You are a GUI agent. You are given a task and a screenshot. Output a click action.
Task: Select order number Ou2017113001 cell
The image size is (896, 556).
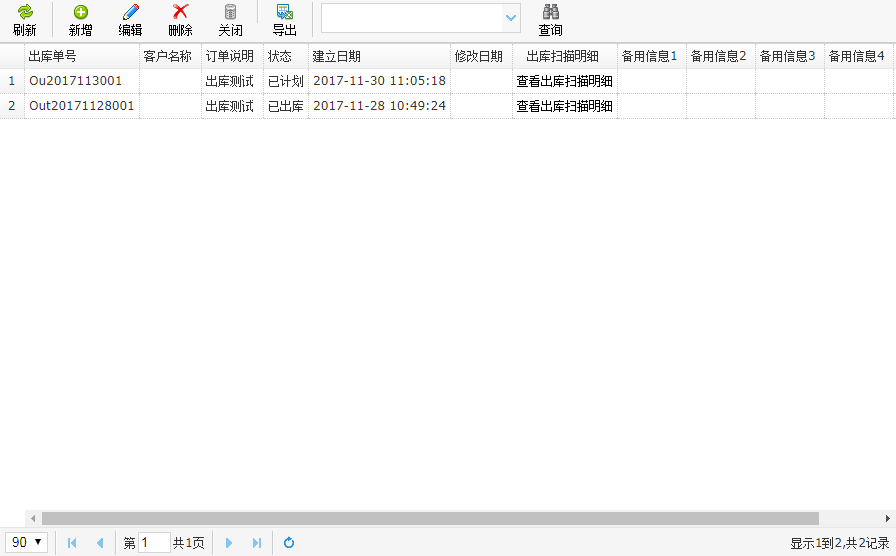pyautogui.click(x=82, y=81)
